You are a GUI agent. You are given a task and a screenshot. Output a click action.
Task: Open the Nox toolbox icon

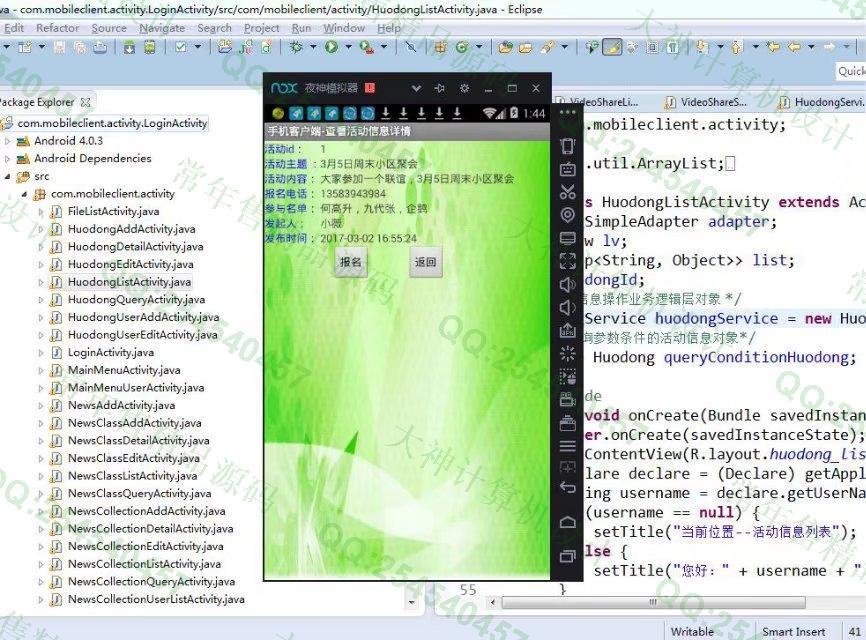click(568, 422)
